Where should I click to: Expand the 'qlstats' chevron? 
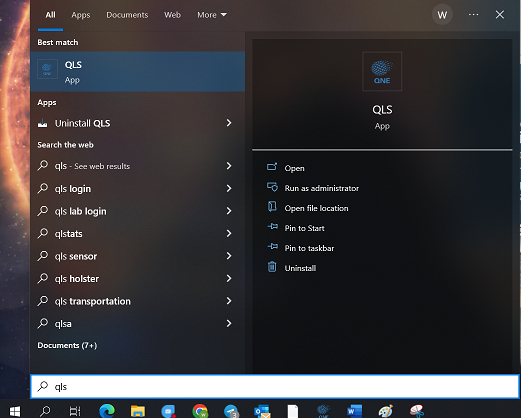tap(229, 233)
